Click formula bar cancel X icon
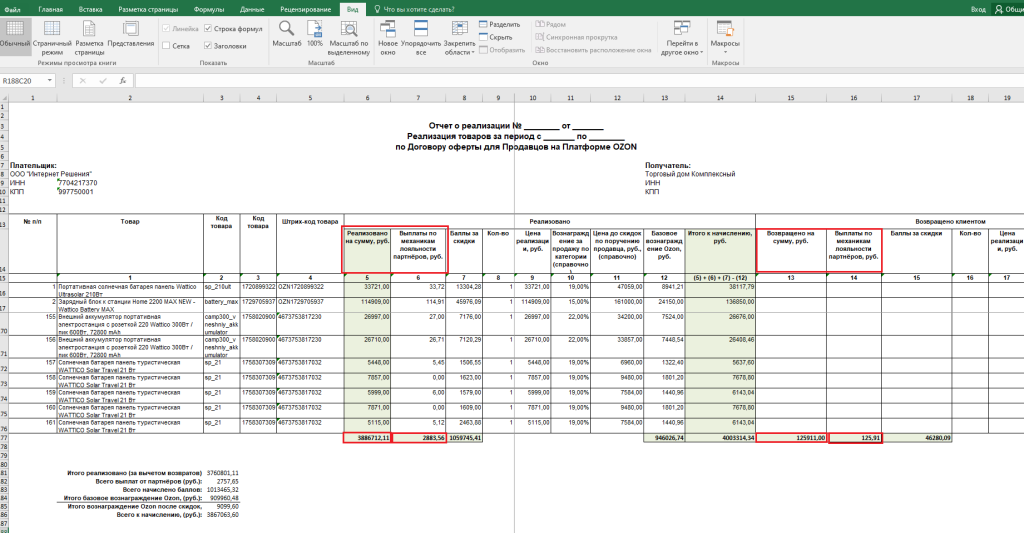 pyautogui.click(x=82, y=81)
